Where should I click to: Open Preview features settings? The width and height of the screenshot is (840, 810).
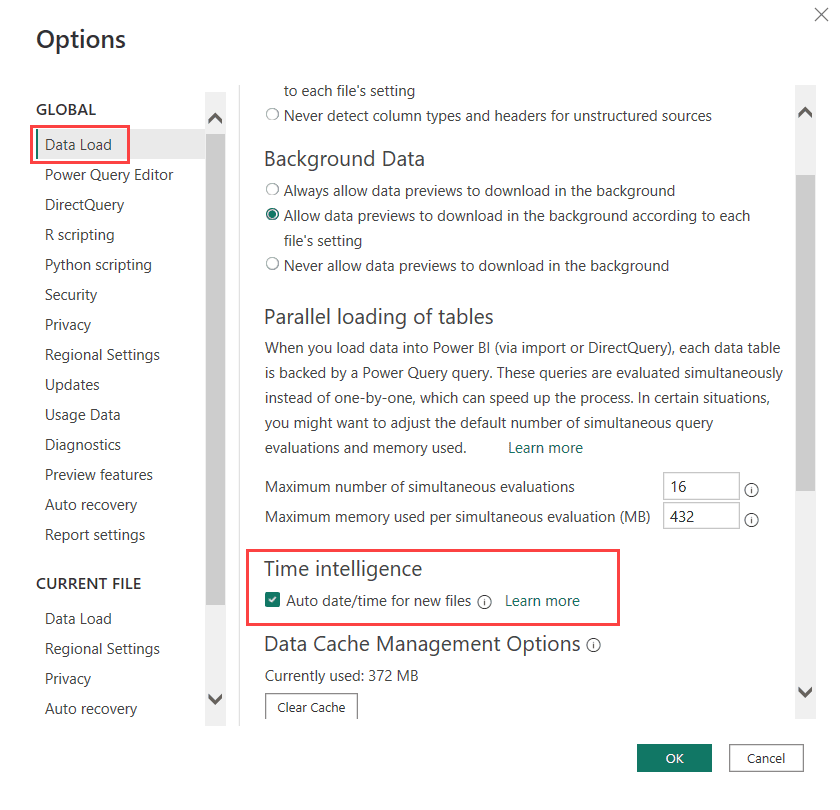click(99, 475)
